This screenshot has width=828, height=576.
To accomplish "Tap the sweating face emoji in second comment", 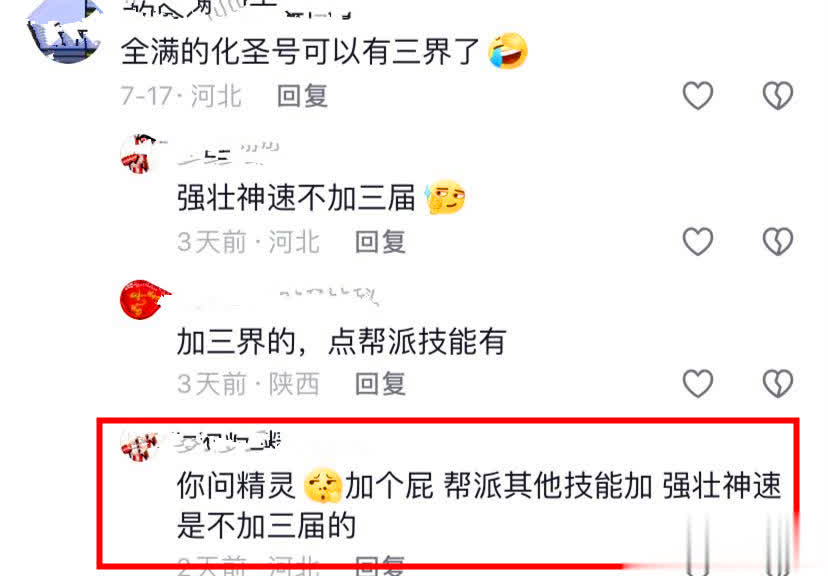I will tap(445, 197).
